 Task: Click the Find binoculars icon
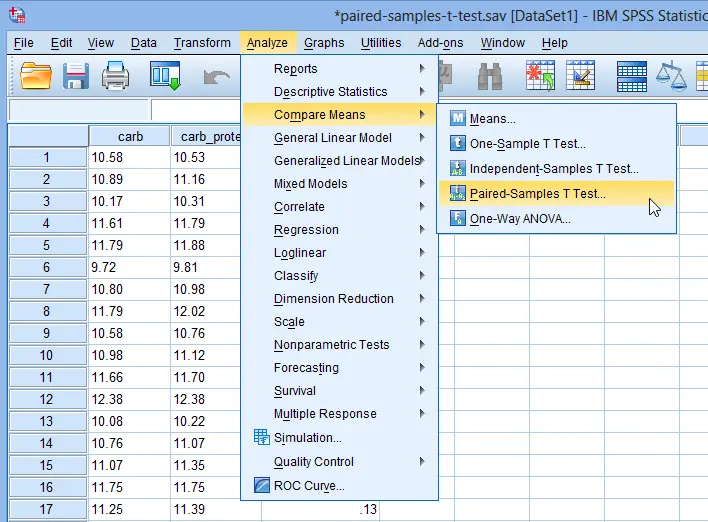490,76
